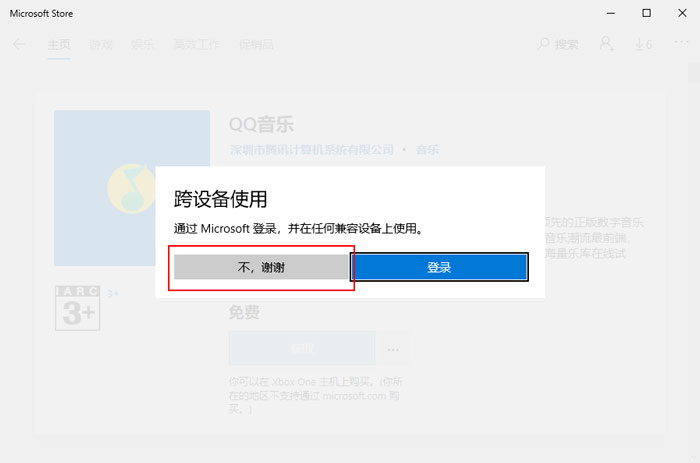Image resolution: width=700 pixels, height=463 pixels.
Task: Open the ellipsis beside the Get button
Action: 393,349
